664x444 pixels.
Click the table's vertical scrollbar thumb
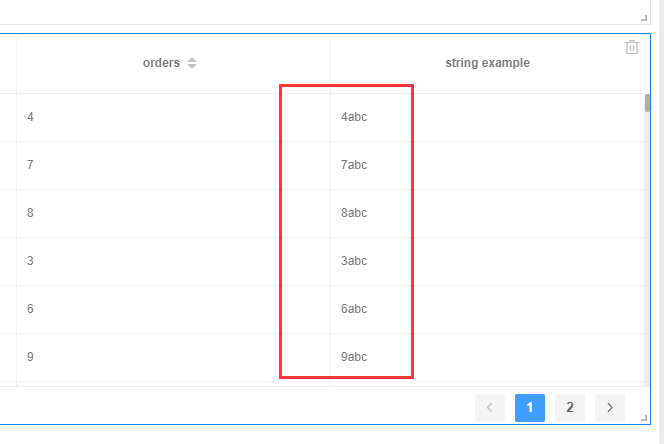click(648, 102)
